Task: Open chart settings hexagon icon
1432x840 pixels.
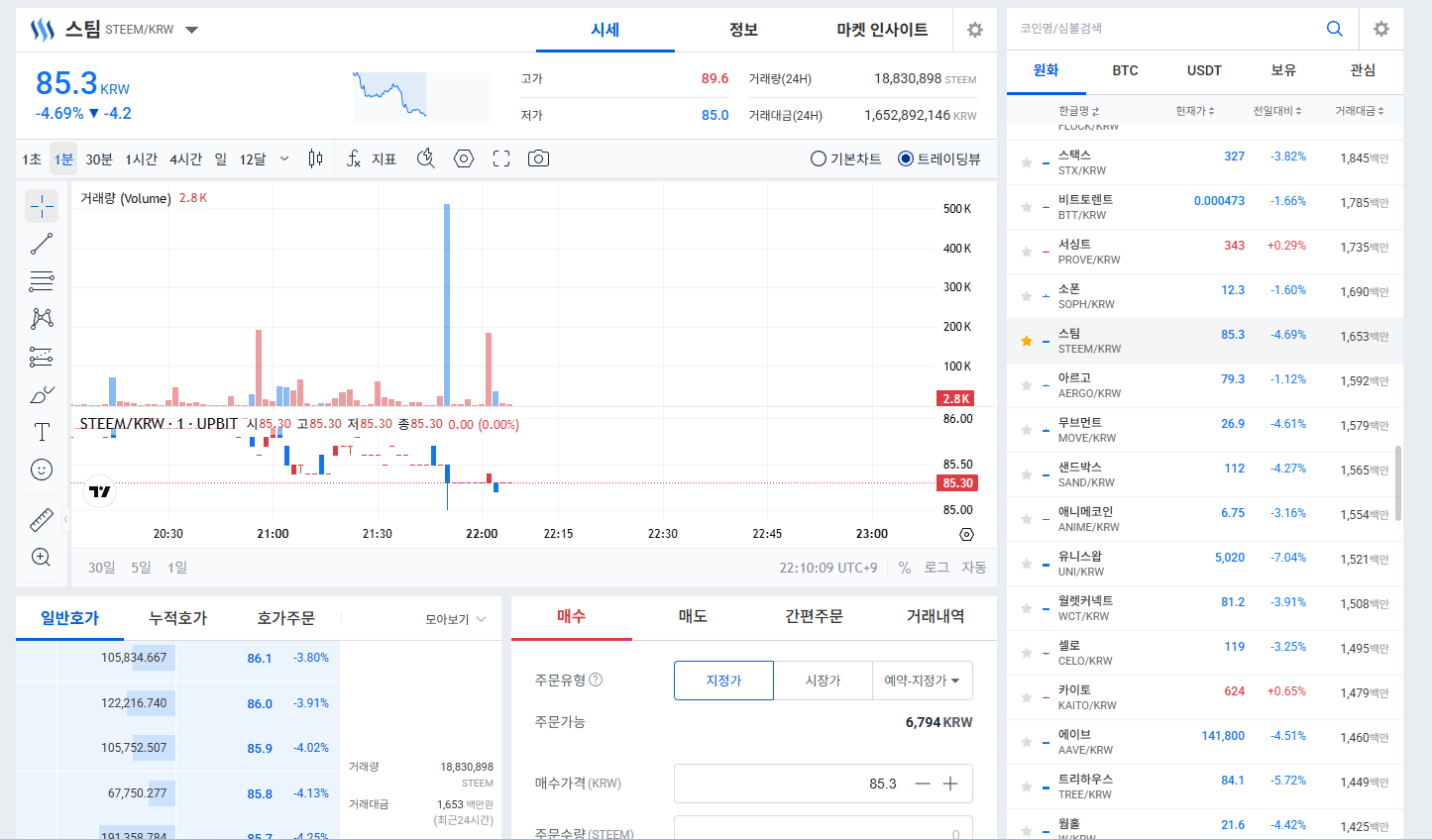Action: [464, 158]
